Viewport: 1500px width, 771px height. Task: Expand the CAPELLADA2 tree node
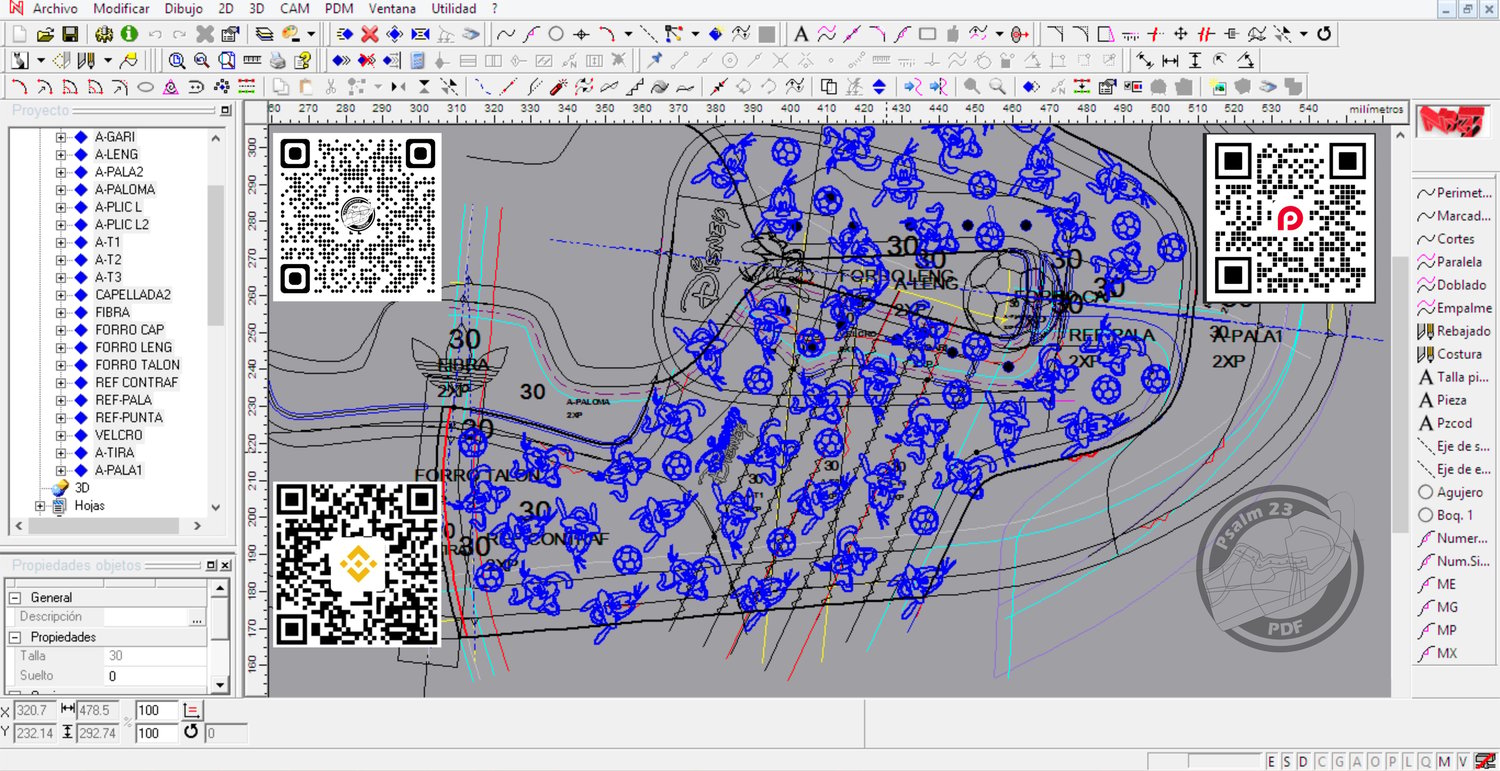61,296
